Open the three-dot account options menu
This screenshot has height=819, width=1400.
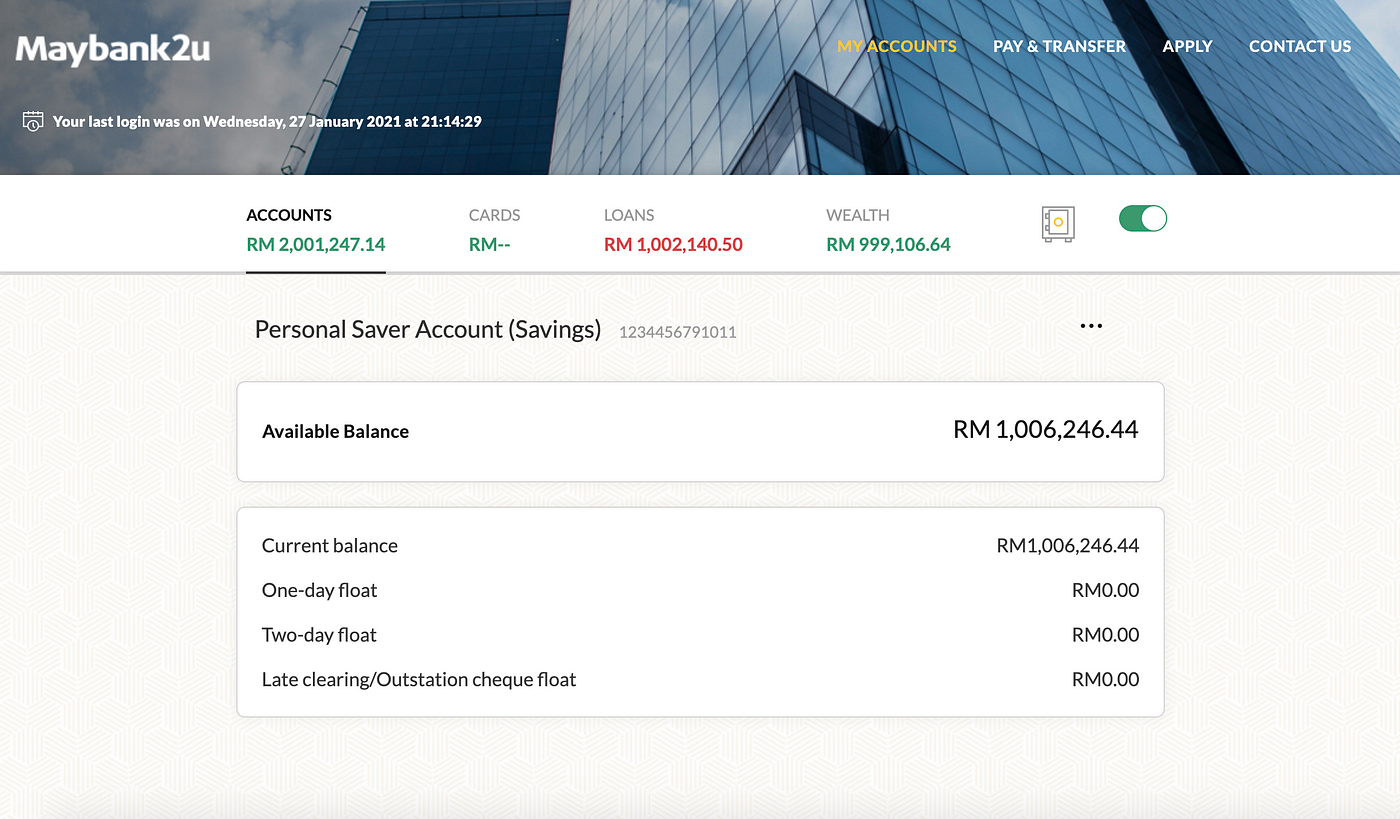(1091, 326)
